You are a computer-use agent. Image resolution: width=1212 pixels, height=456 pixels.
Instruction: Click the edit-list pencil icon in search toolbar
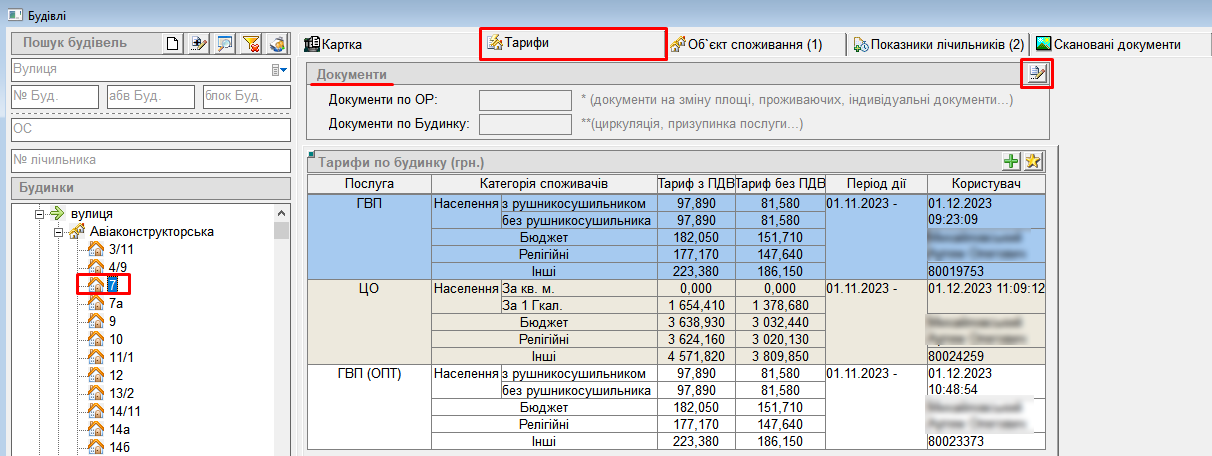point(199,43)
